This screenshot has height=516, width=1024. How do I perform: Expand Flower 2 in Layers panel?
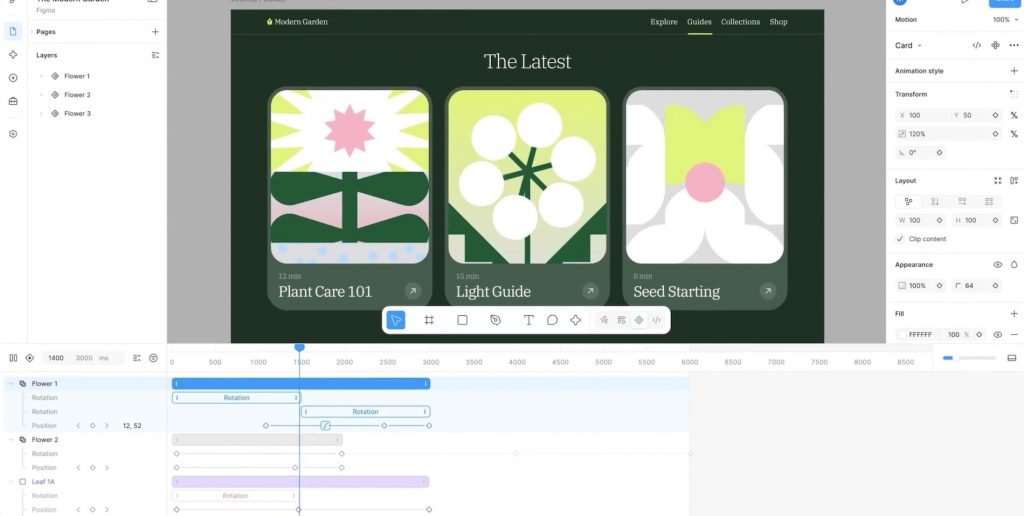click(x=42, y=95)
